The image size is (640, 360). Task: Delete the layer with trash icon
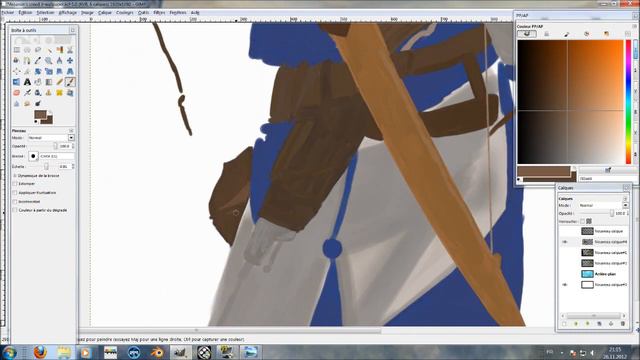(x=623, y=324)
